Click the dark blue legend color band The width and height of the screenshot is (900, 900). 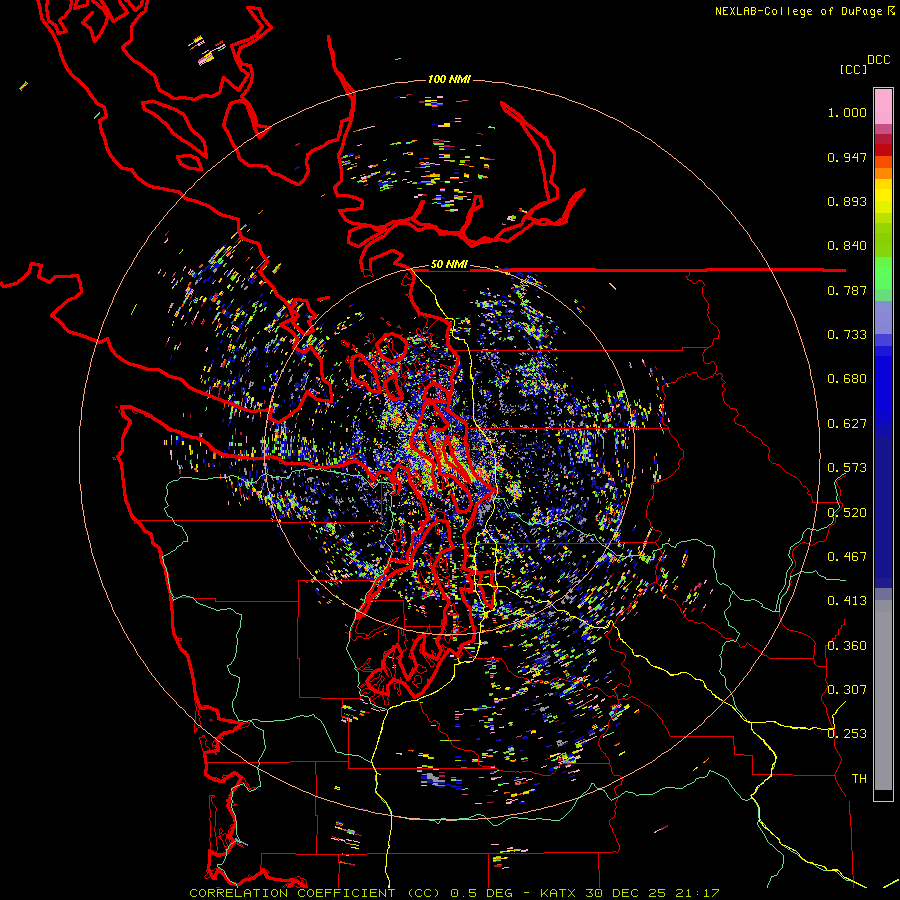click(x=883, y=511)
